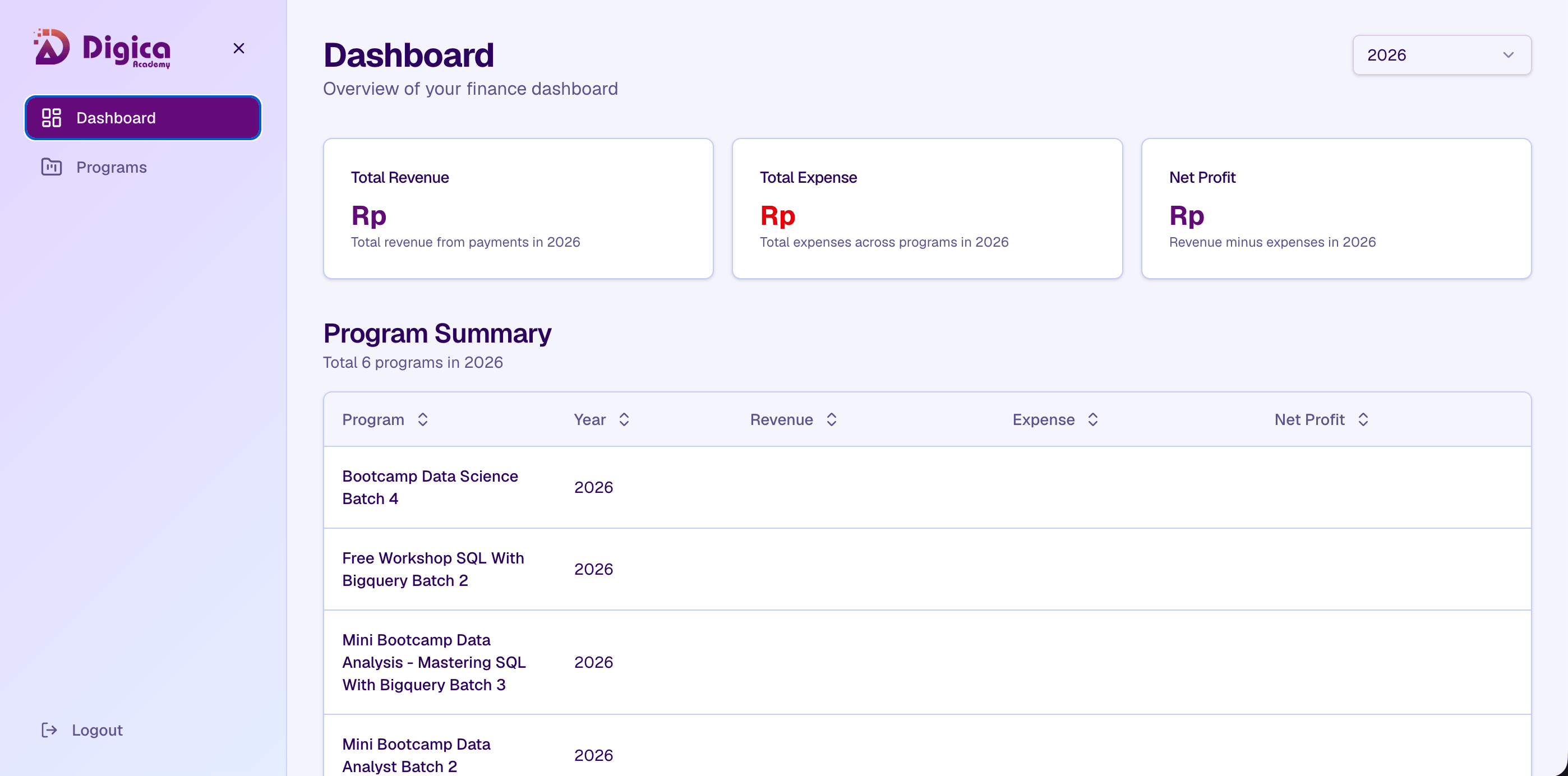
Task: Click the Dashboard grid icon in sidebar
Action: [x=52, y=117]
